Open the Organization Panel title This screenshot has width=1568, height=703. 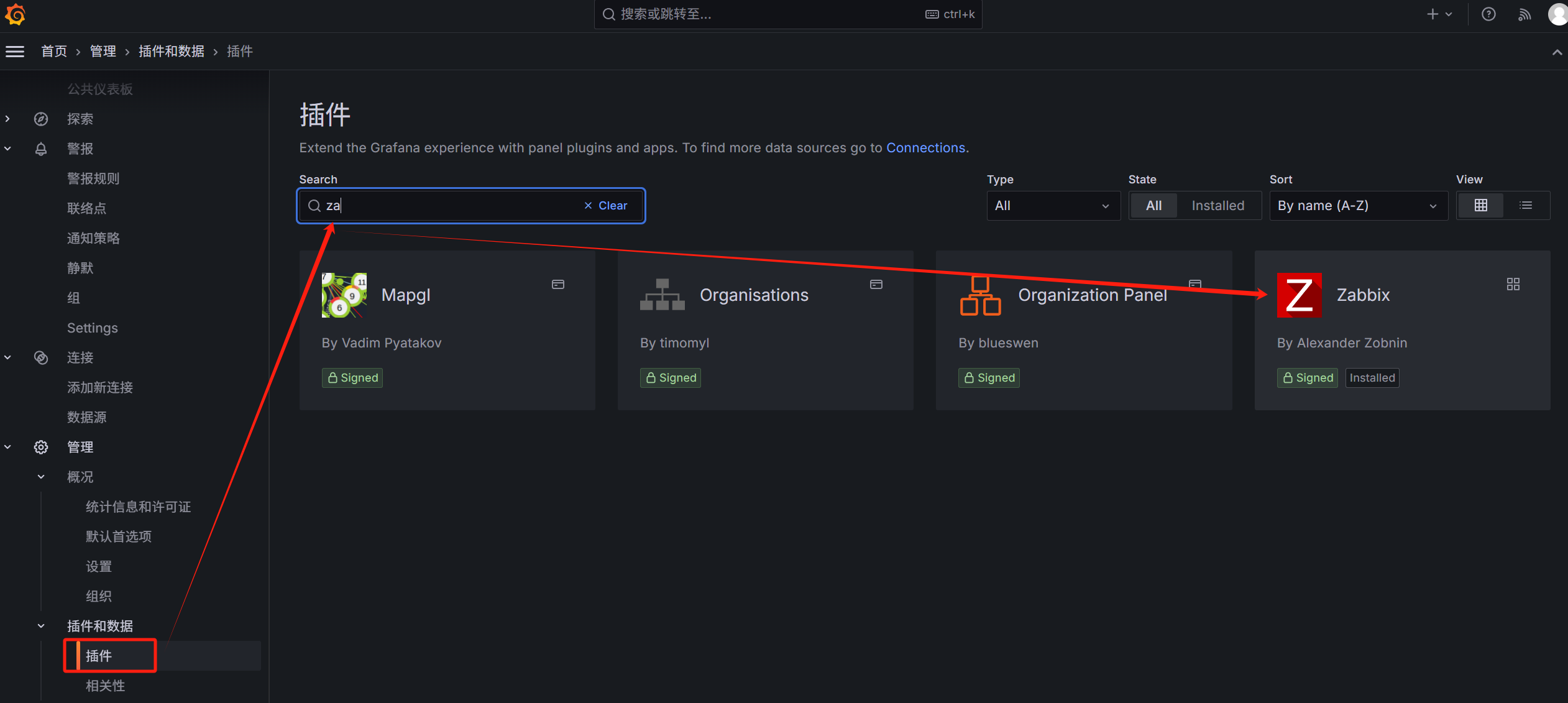[x=1093, y=295]
